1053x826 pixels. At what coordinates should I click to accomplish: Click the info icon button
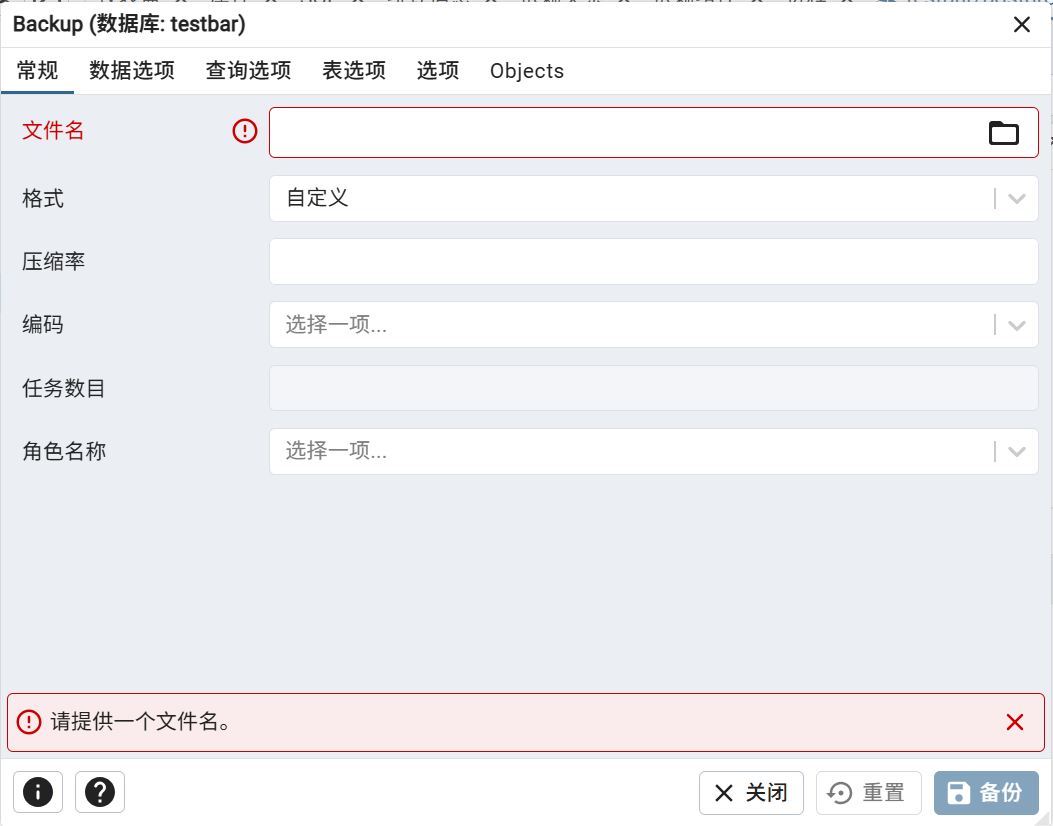38,793
